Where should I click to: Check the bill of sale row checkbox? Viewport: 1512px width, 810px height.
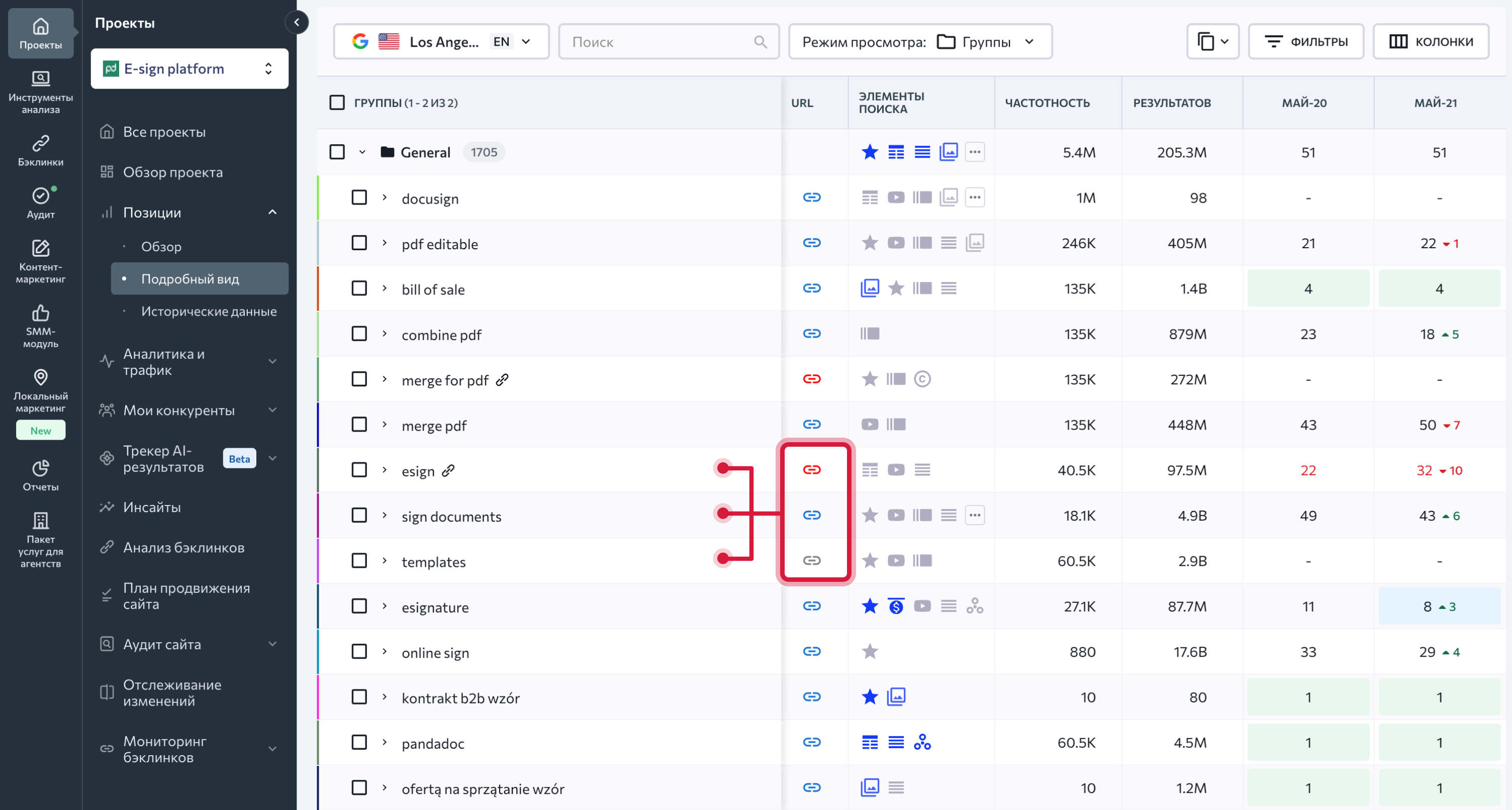point(359,288)
